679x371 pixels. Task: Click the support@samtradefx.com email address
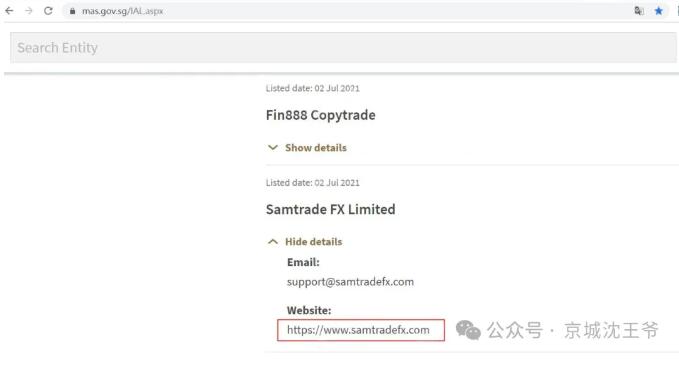pyautogui.click(x=350, y=282)
